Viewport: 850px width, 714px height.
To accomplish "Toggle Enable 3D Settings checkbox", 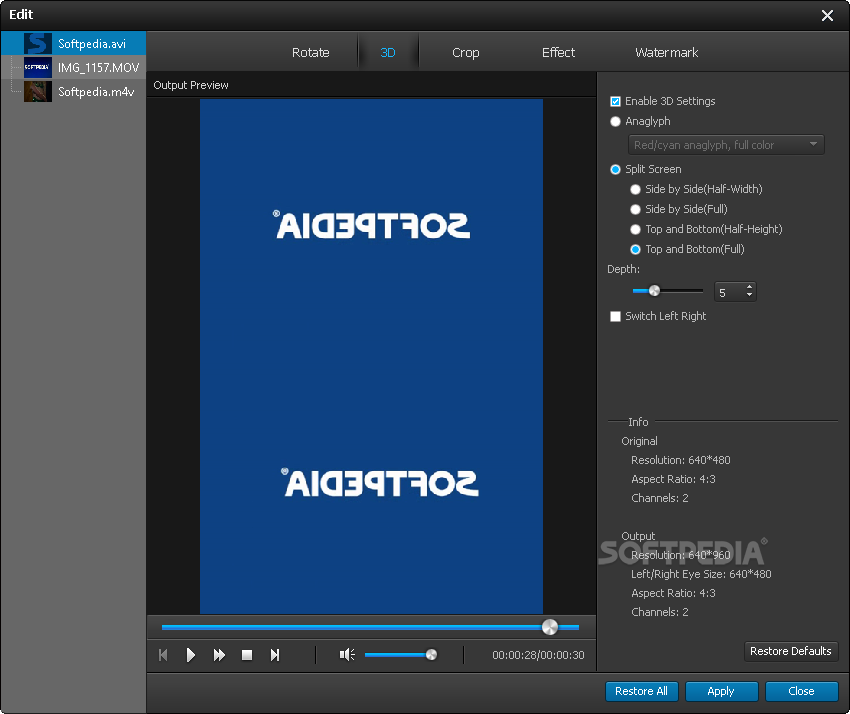I will click(x=615, y=101).
